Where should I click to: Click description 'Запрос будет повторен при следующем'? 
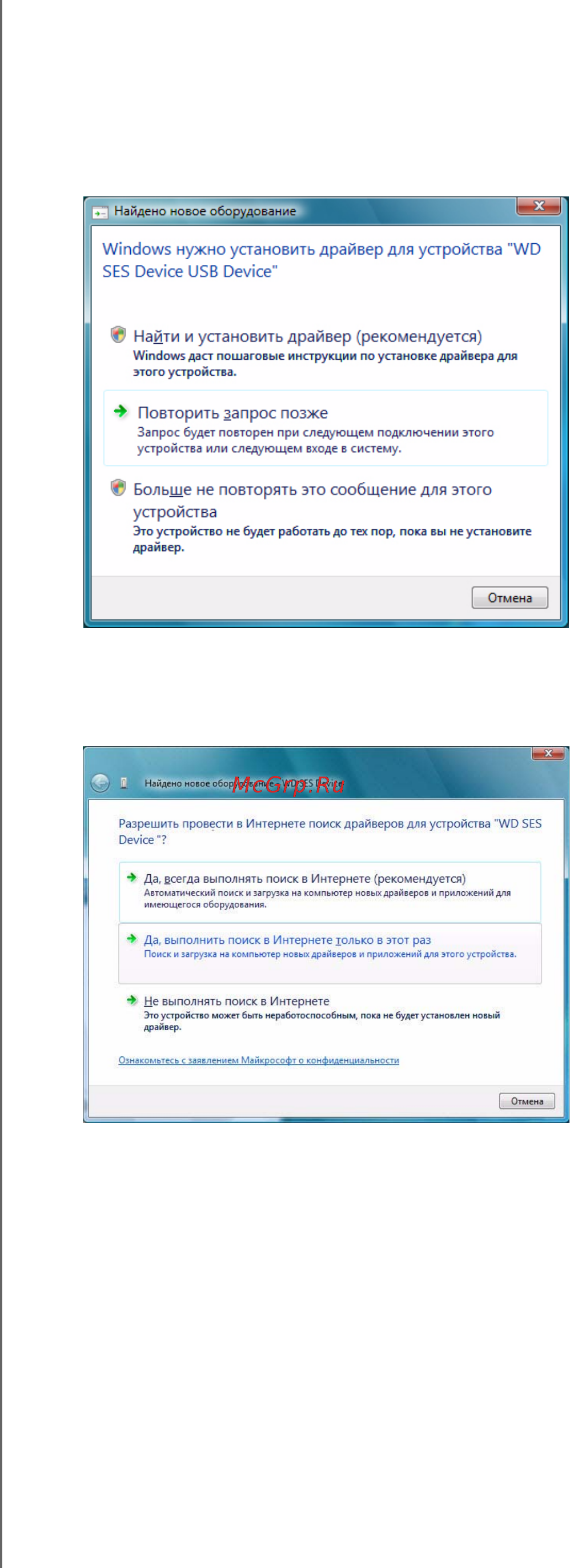[315, 440]
